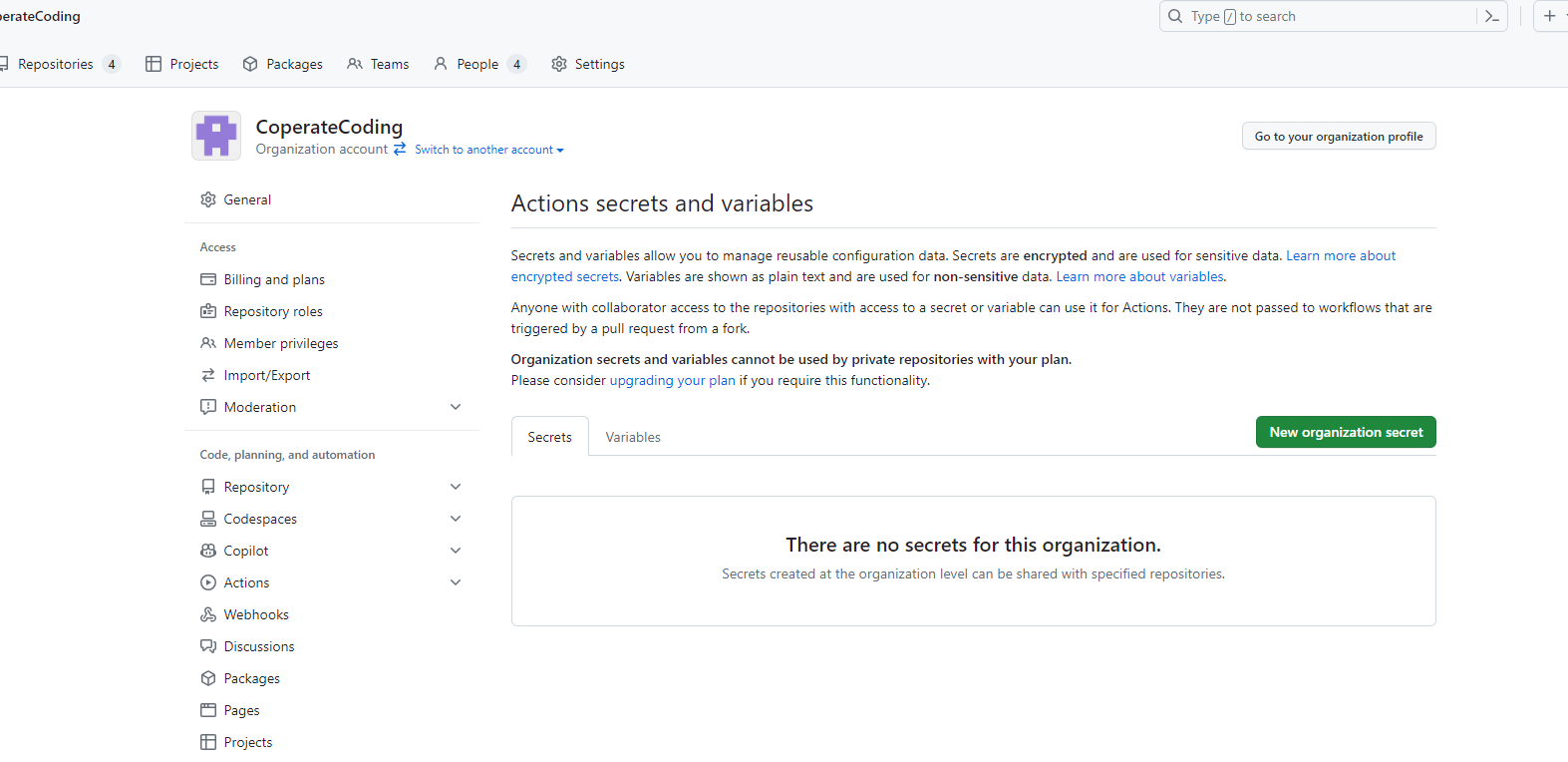This screenshot has height=762, width=1568.
Task: Open the Teams tab
Action: pos(379,64)
